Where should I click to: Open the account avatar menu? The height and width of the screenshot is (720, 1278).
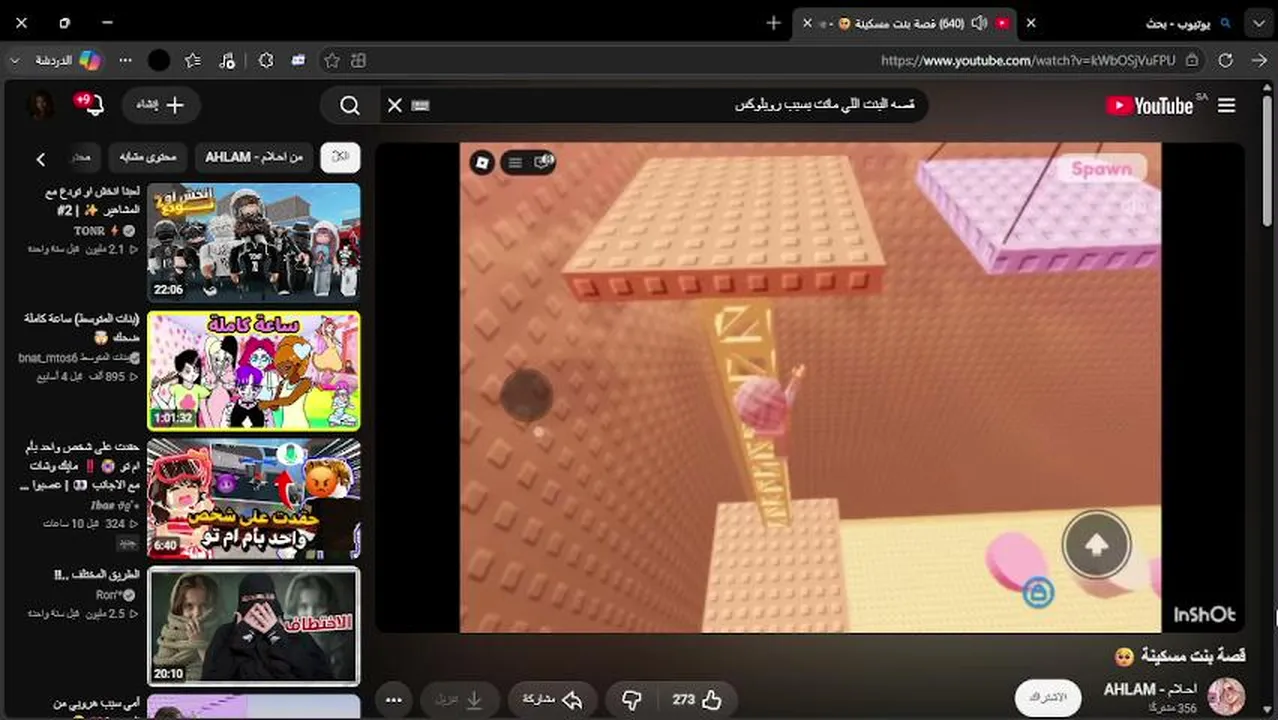click(x=41, y=105)
